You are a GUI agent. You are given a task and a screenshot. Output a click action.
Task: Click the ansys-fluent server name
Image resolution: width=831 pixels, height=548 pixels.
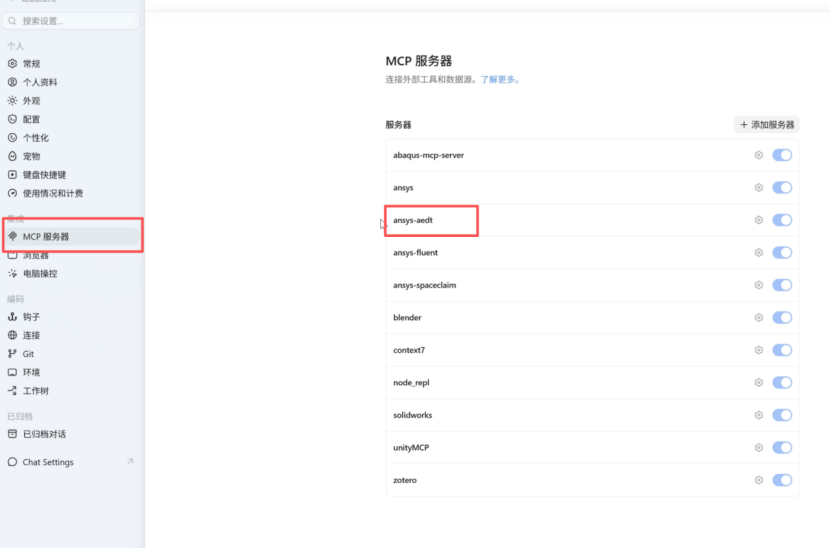416,253
